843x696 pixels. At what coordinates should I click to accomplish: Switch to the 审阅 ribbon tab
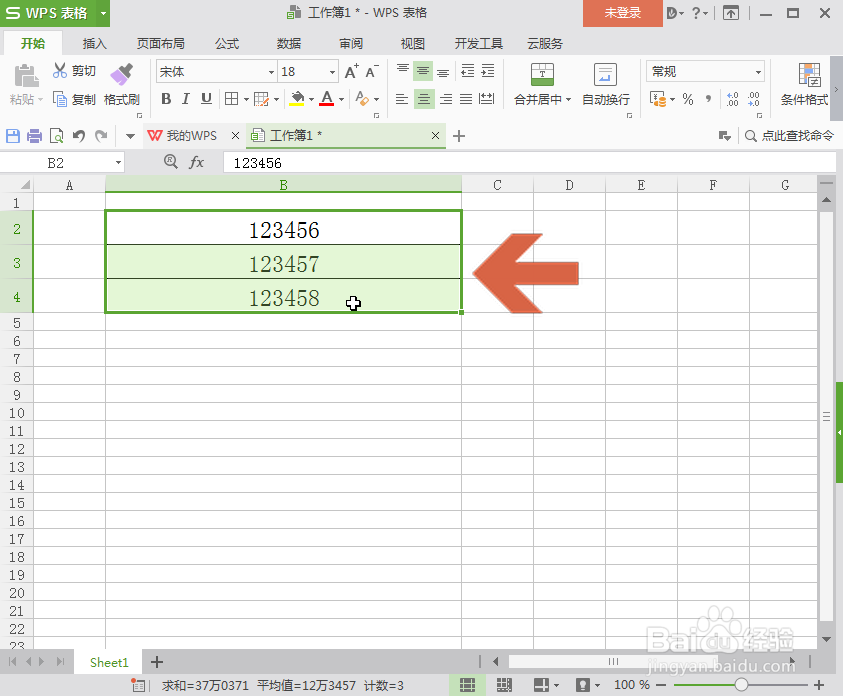tap(351, 44)
